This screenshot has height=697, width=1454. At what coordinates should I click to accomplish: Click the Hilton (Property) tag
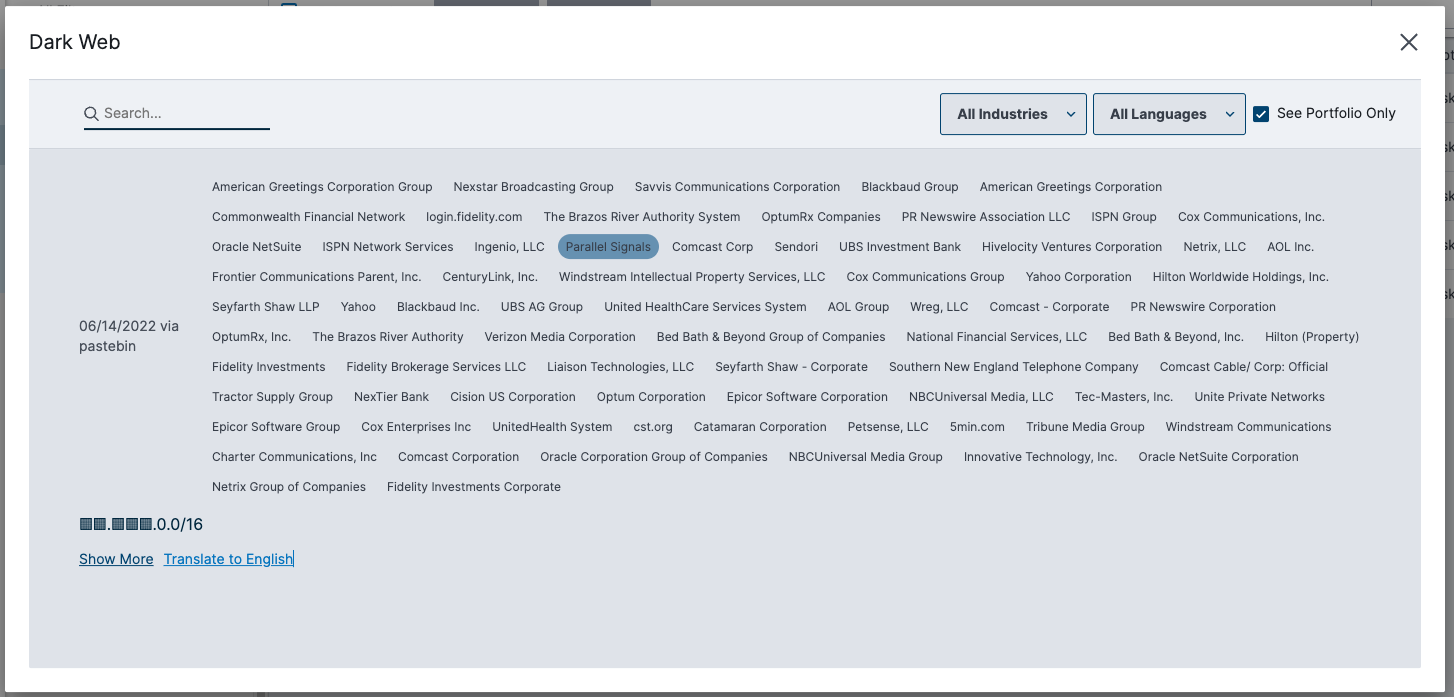click(x=1311, y=337)
